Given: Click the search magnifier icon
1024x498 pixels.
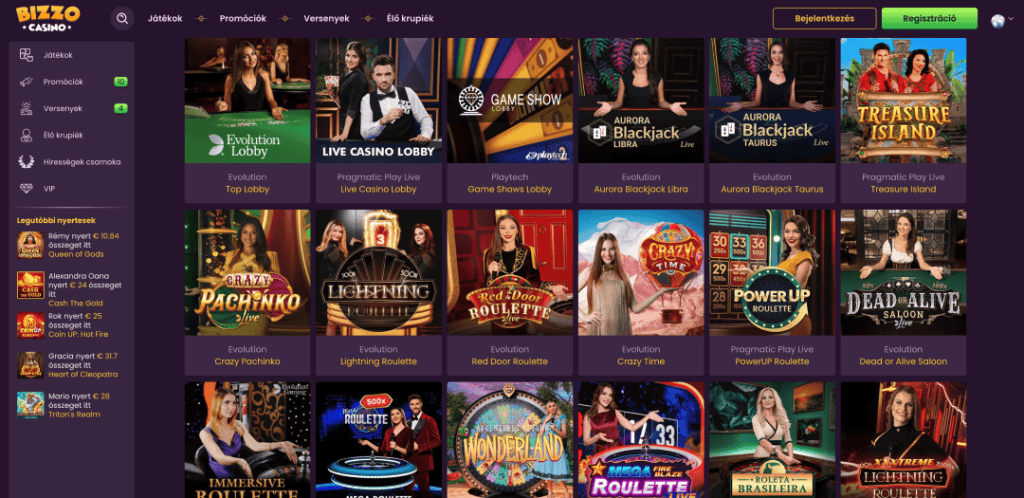Looking at the screenshot, I should 122,18.
